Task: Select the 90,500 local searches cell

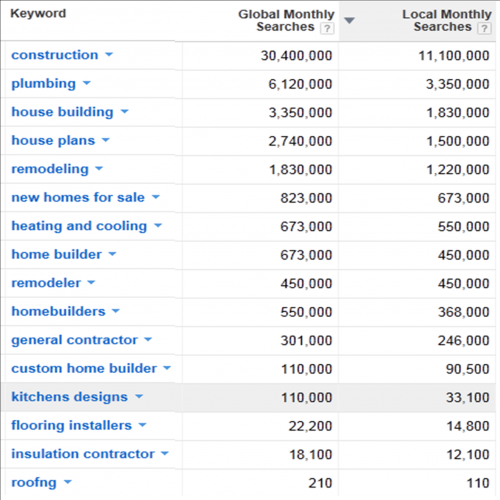Action: (x=468, y=369)
